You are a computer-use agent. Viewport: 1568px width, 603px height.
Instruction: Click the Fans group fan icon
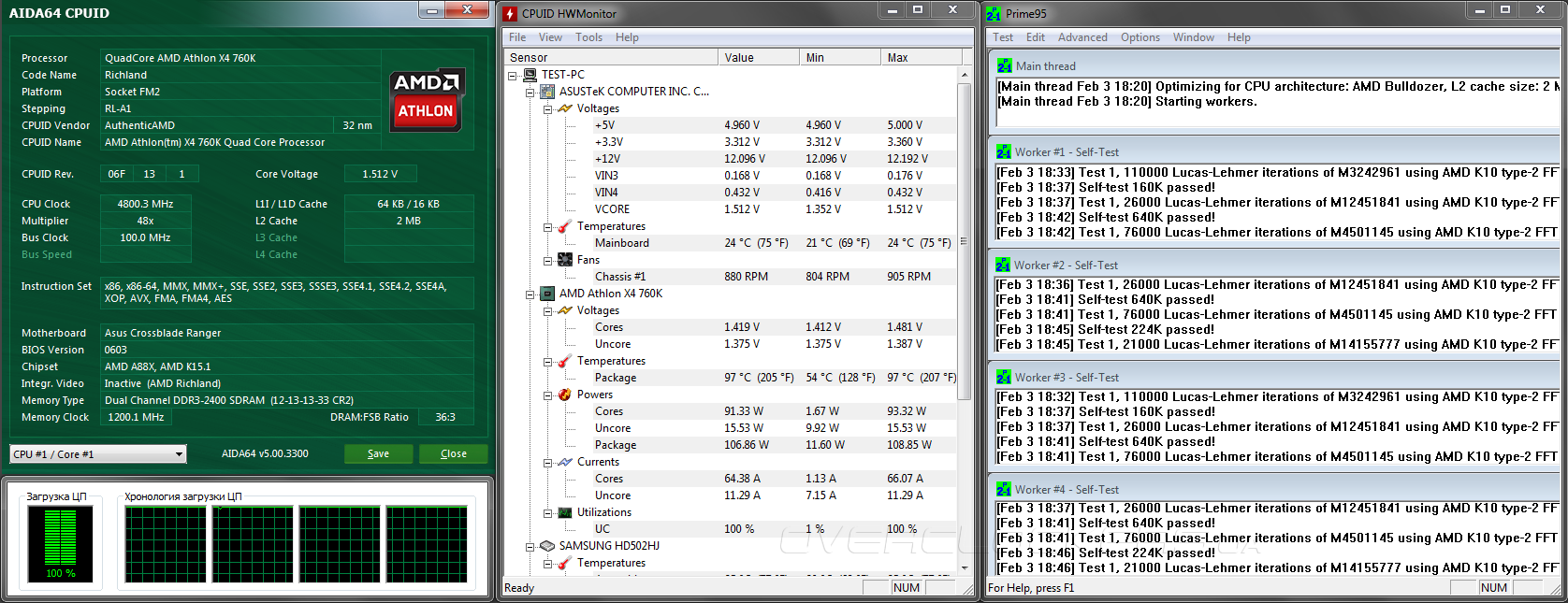coord(565,260)
